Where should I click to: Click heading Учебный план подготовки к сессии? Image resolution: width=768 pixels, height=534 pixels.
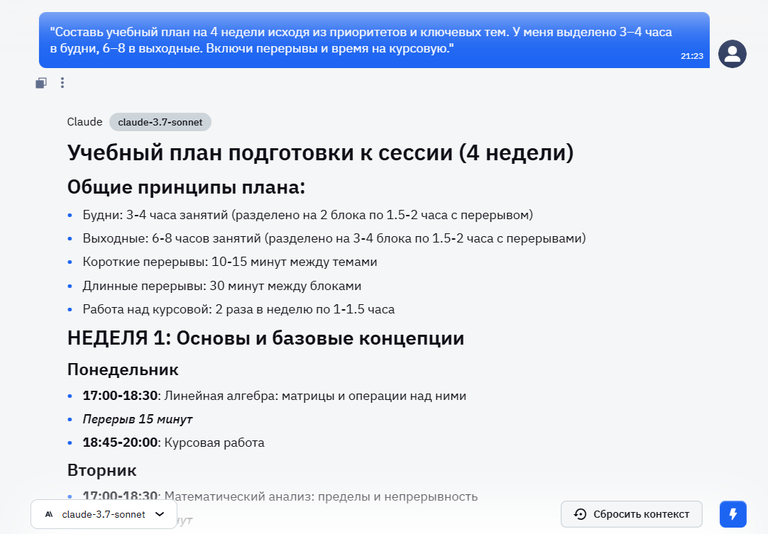320,152
